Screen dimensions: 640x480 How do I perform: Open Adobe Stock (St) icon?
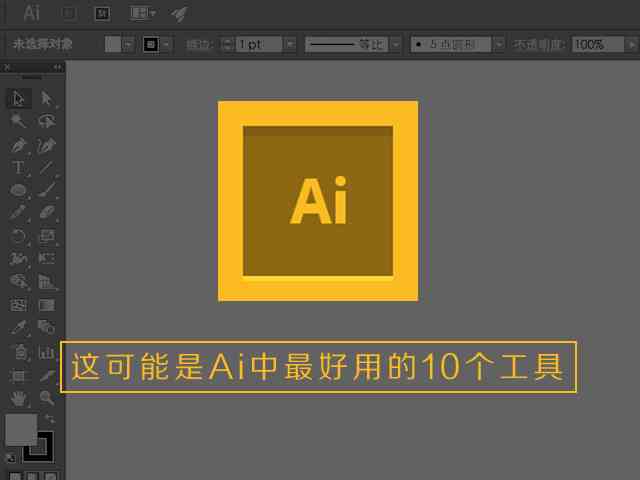pos(102,13)
